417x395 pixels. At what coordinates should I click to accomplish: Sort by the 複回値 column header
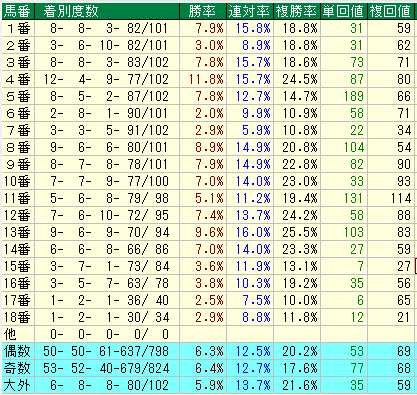click(391, 11)
